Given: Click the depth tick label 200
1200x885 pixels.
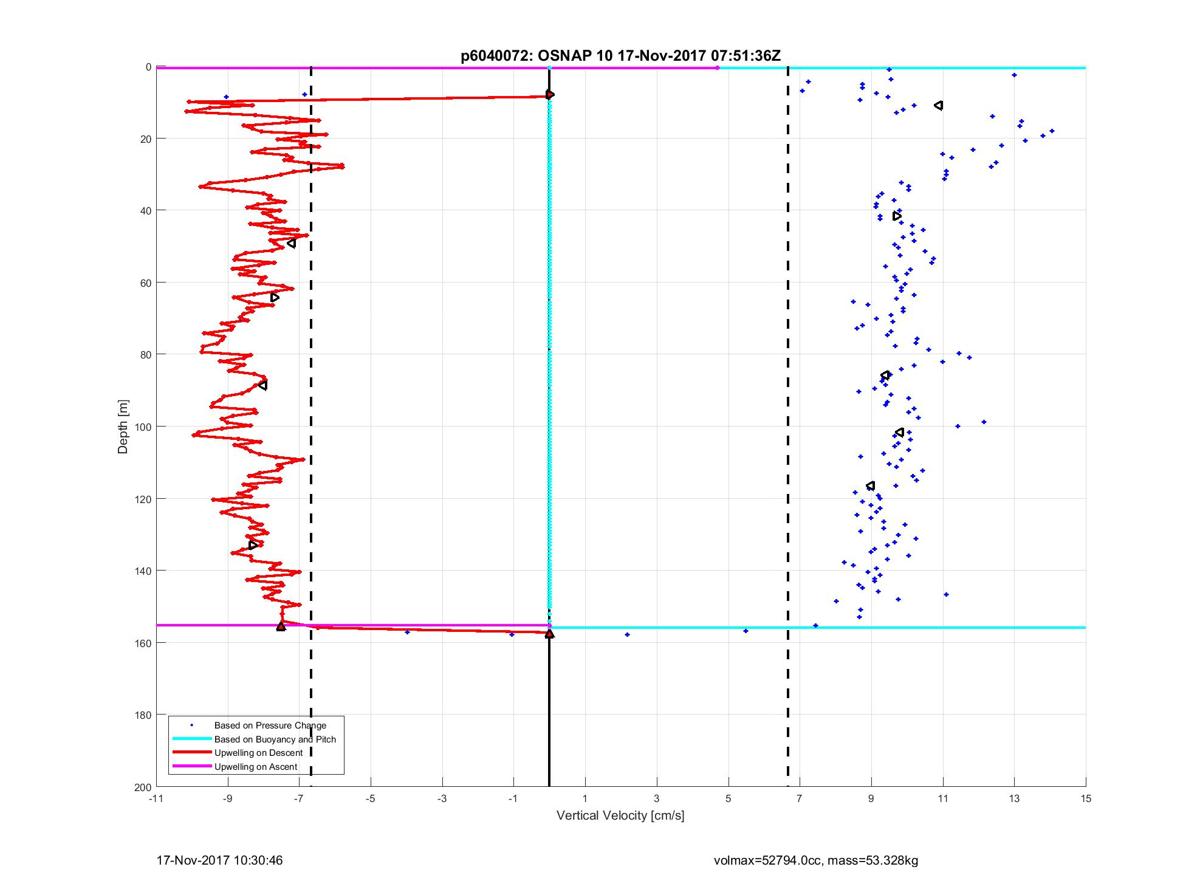Looking at the screenshot, I should click(x=142, y=787).
